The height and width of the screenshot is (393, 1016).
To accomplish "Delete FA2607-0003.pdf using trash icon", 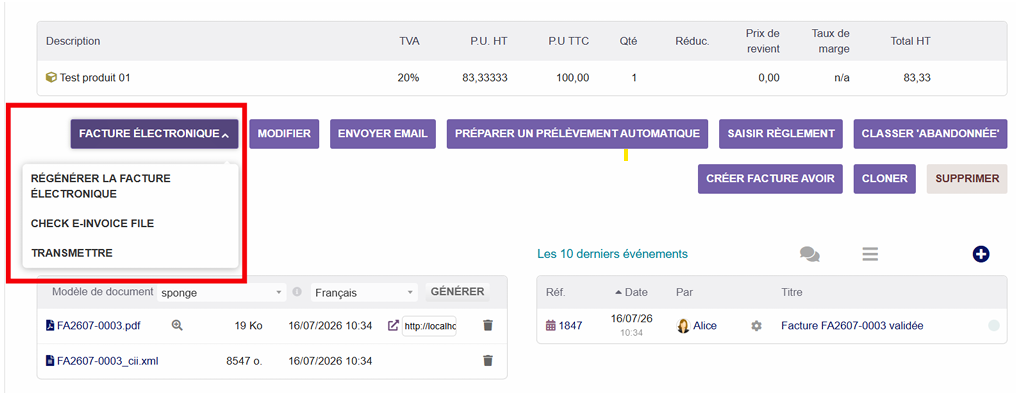I will click(x=488, y=326).
